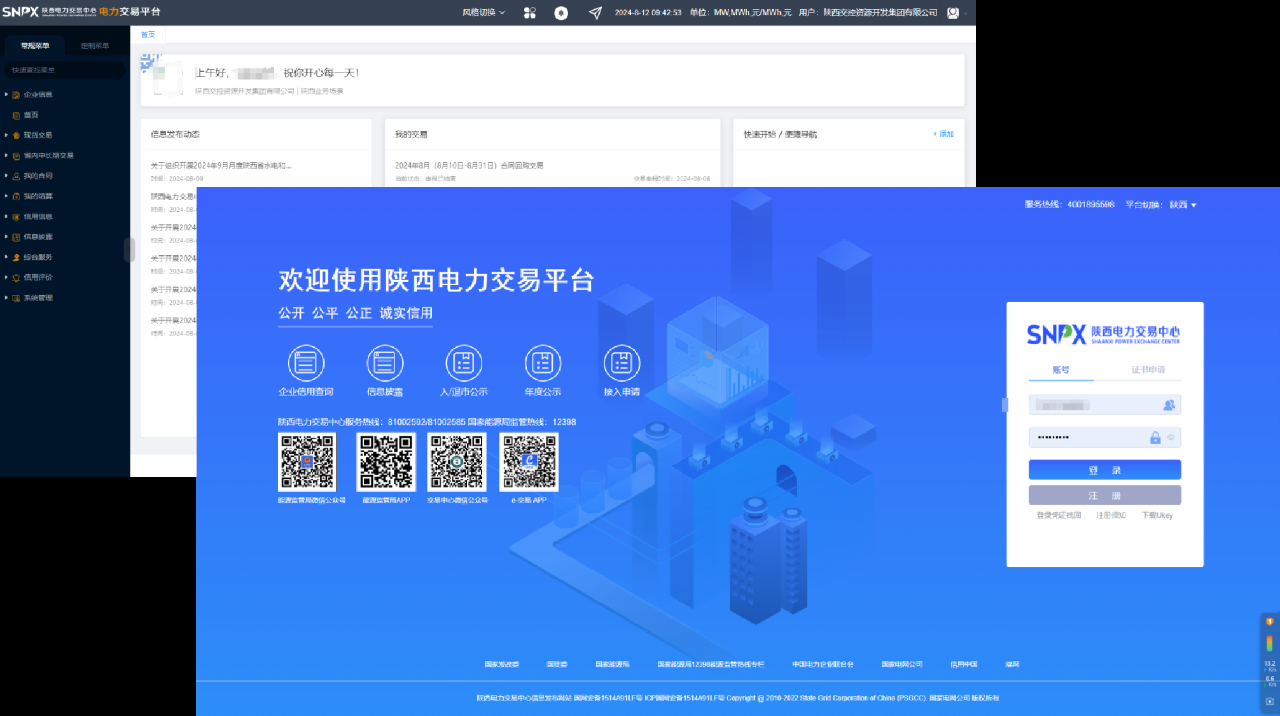Viewport: 1280px width, 716px height.
Task: Click the 入/退市公示 icon
Action: coord(463,362)
